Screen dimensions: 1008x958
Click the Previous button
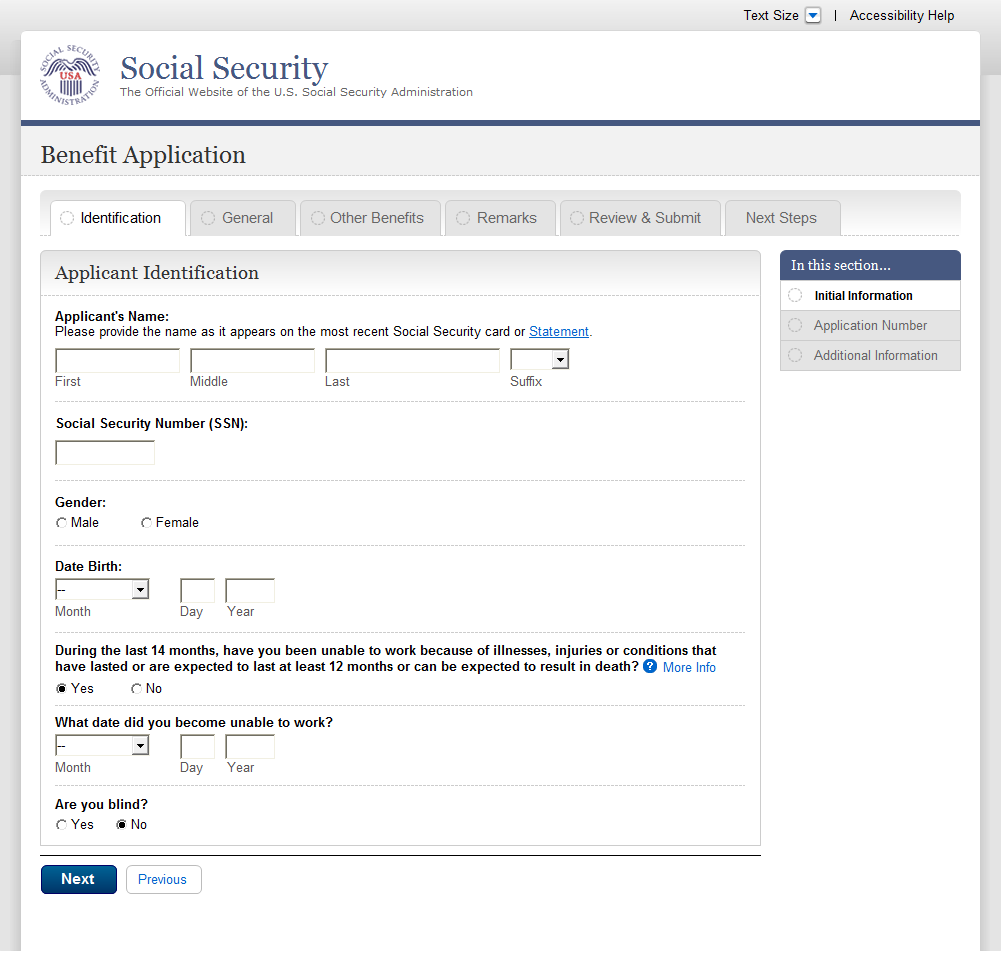tap(163, 880)
